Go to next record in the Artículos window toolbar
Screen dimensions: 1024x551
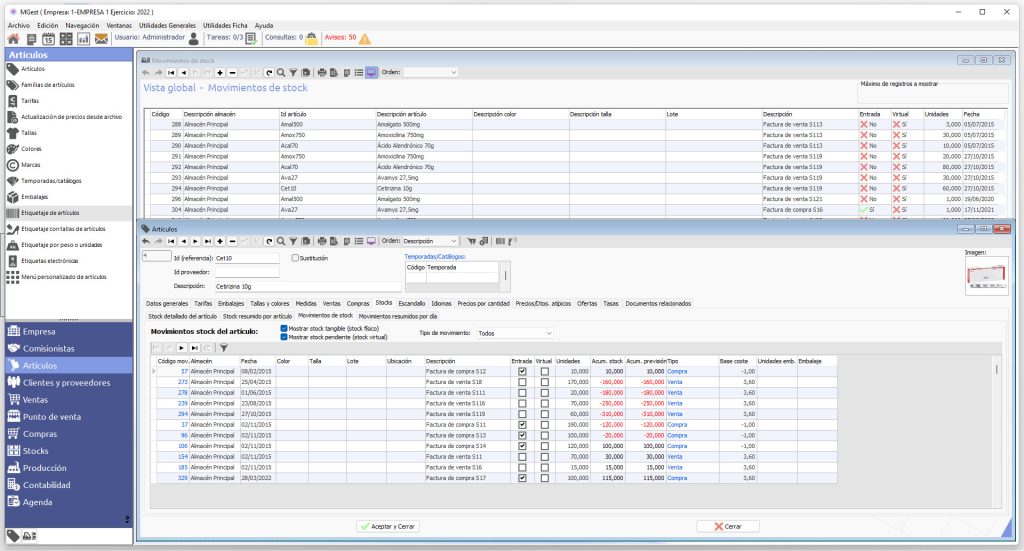(195, 241)
